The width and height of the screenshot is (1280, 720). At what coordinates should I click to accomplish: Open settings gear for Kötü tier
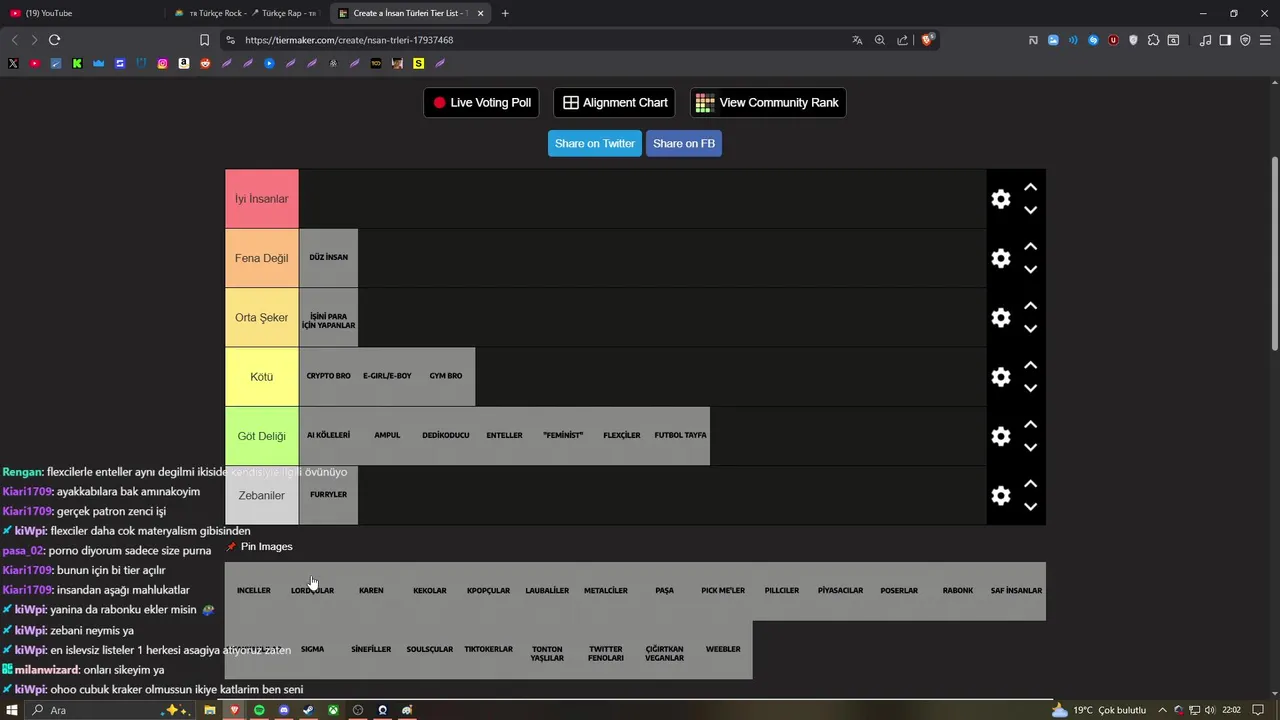tap(1000, 377)
